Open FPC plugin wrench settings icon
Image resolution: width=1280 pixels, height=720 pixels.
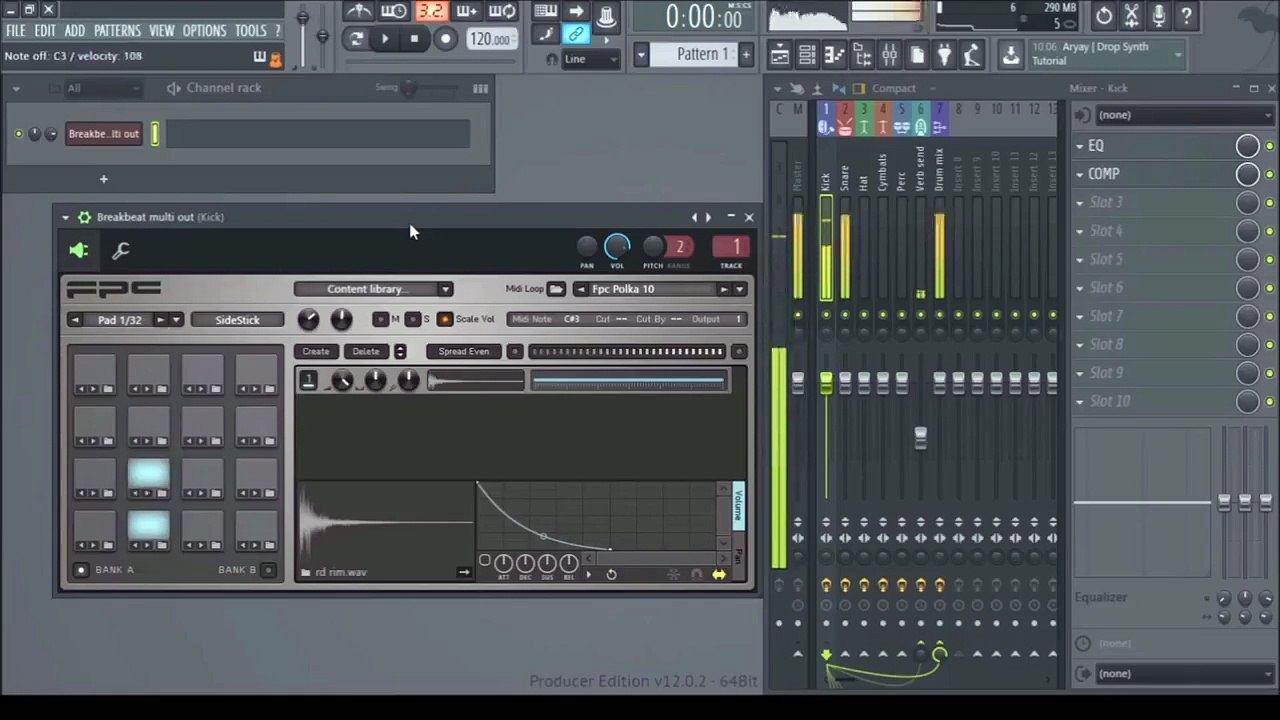point(121,251)
